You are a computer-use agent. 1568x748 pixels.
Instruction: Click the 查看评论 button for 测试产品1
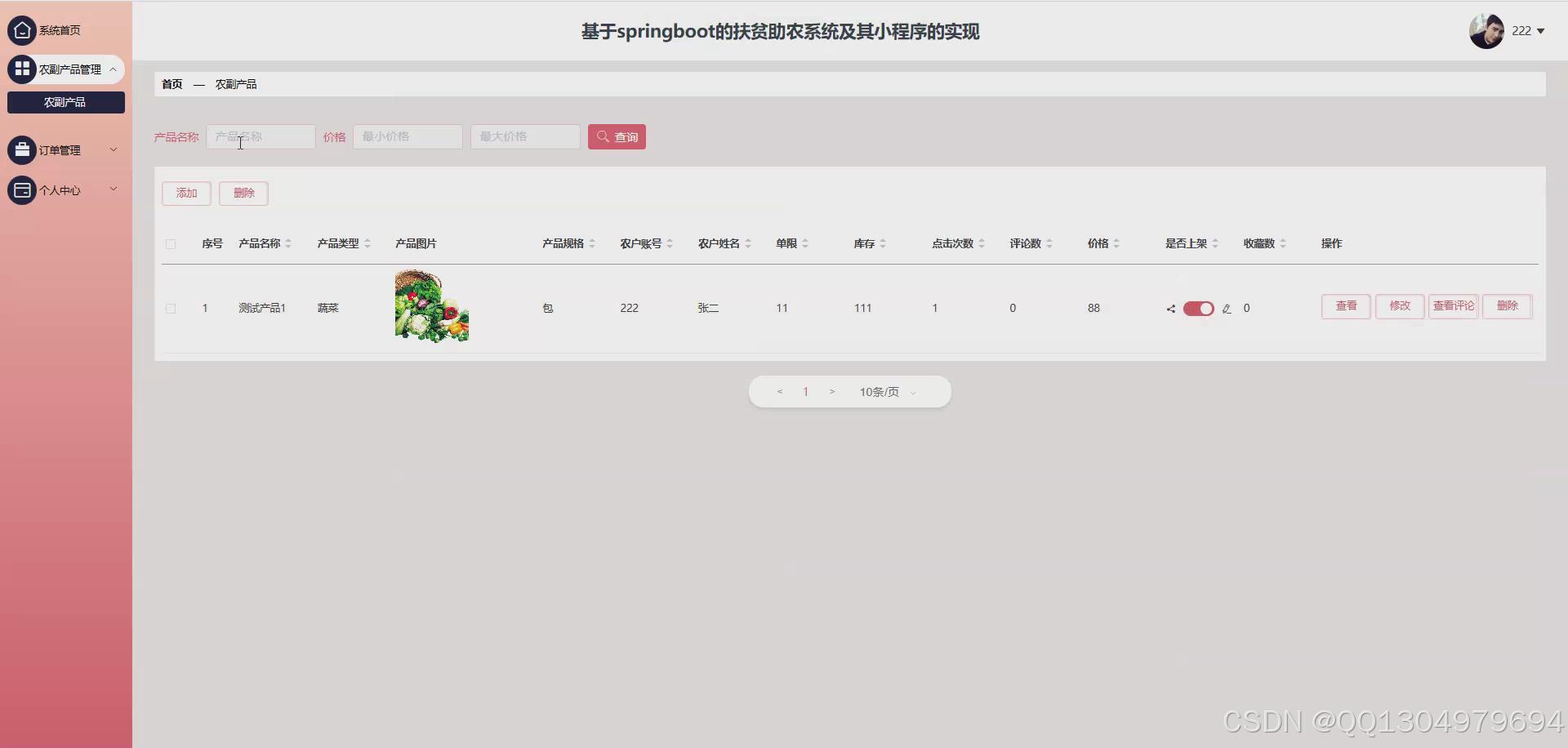[x=1454, y=306]
